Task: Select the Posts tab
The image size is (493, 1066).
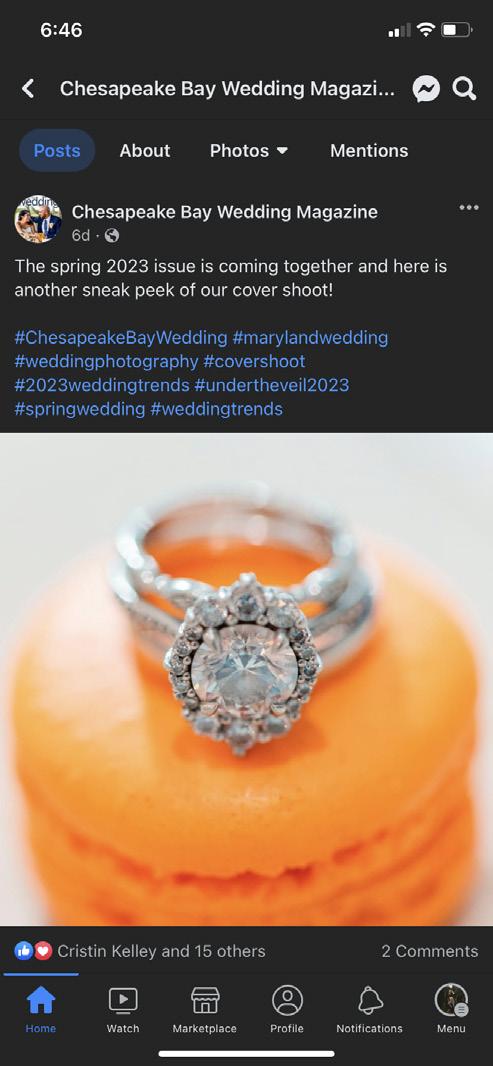Action: pyautogui.click(x=57, y=150)
